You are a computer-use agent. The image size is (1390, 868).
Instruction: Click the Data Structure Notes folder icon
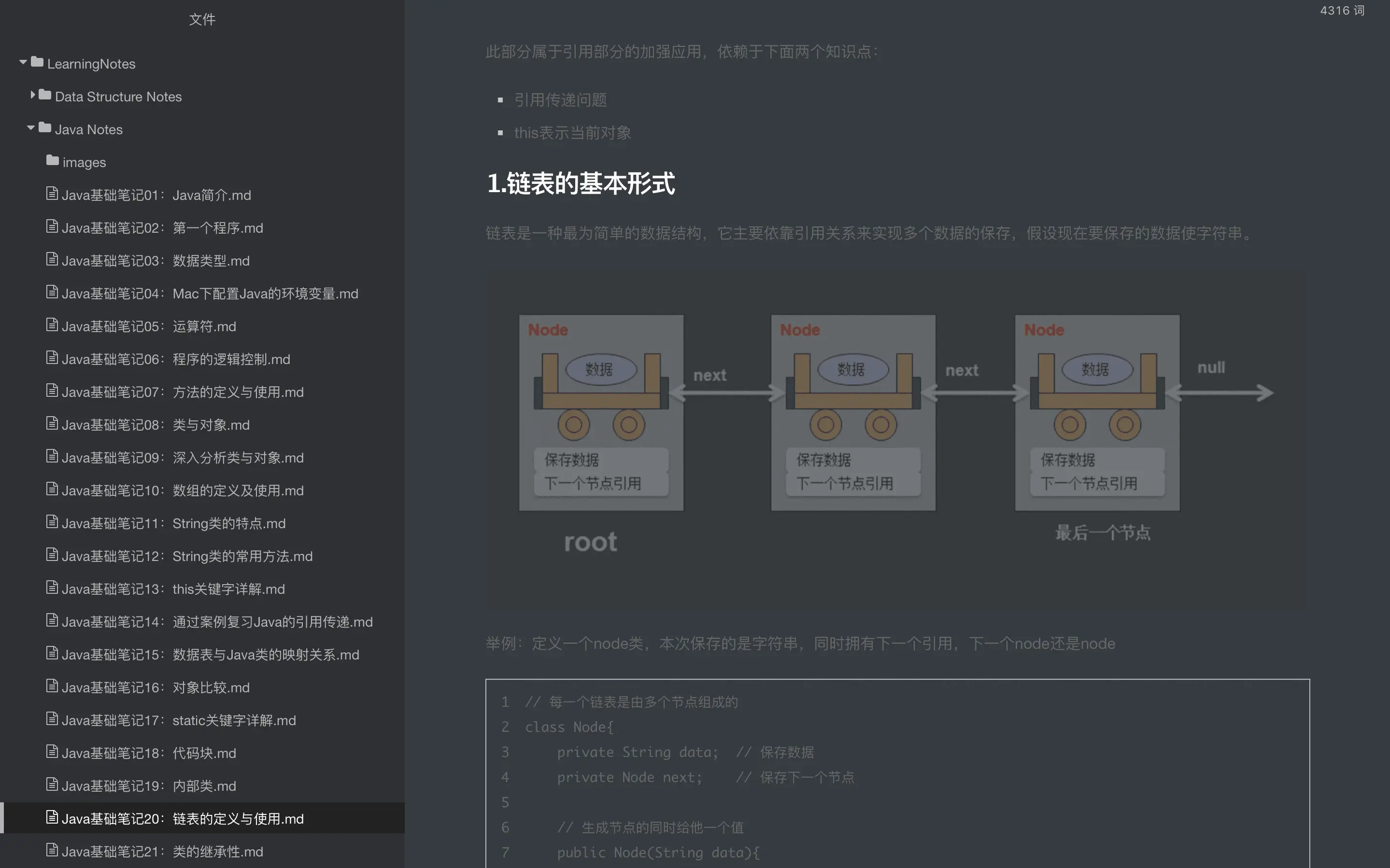[x=45, y=95]
